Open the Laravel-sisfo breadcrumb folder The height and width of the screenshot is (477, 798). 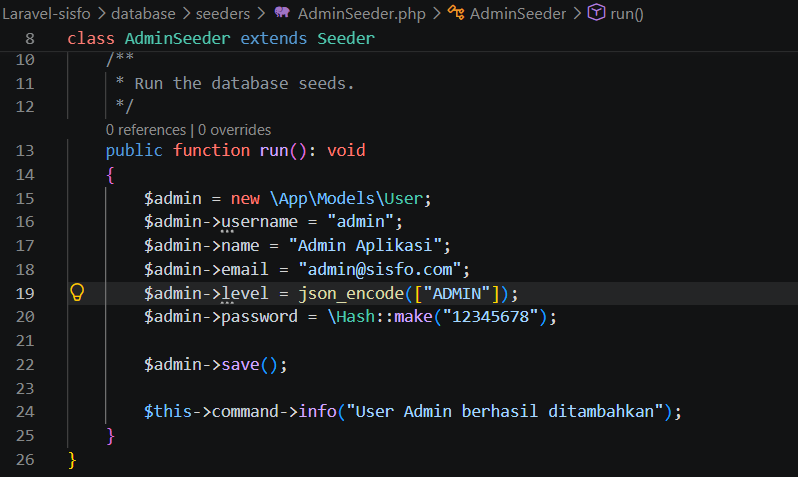[x=46, y=14]
